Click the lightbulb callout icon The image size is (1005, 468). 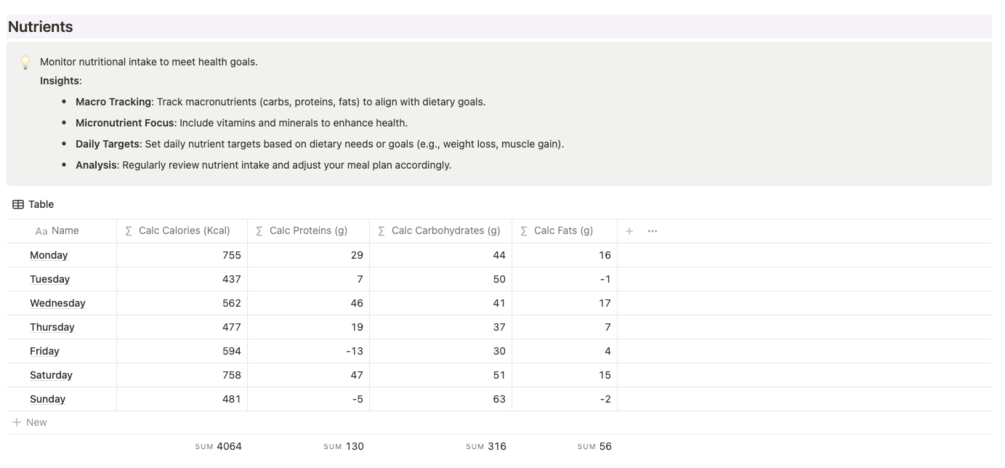pos(25,62)
